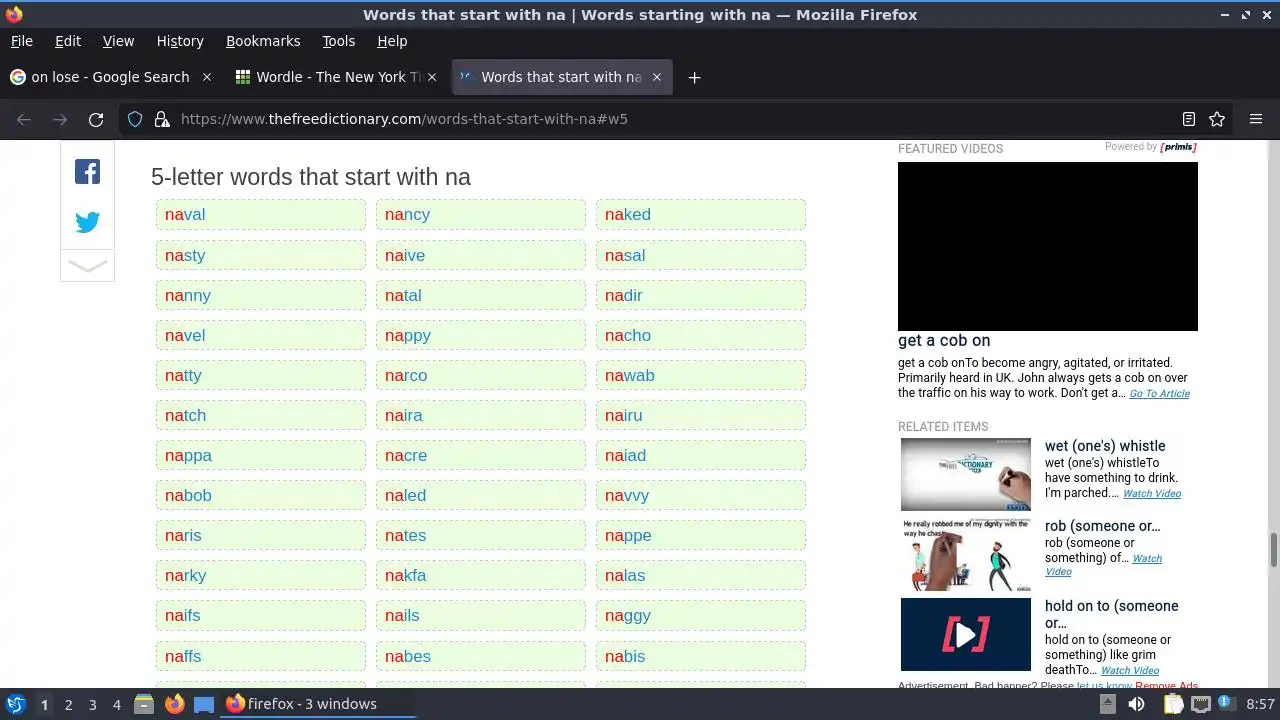This screenshot has height=720, width=1280.
Task: Open the Tools menu
Action: click(x=338, y=41)
